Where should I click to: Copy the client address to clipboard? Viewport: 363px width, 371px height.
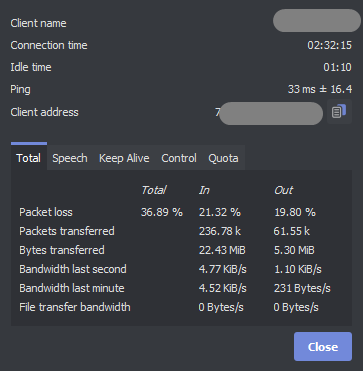pos(339,112)
